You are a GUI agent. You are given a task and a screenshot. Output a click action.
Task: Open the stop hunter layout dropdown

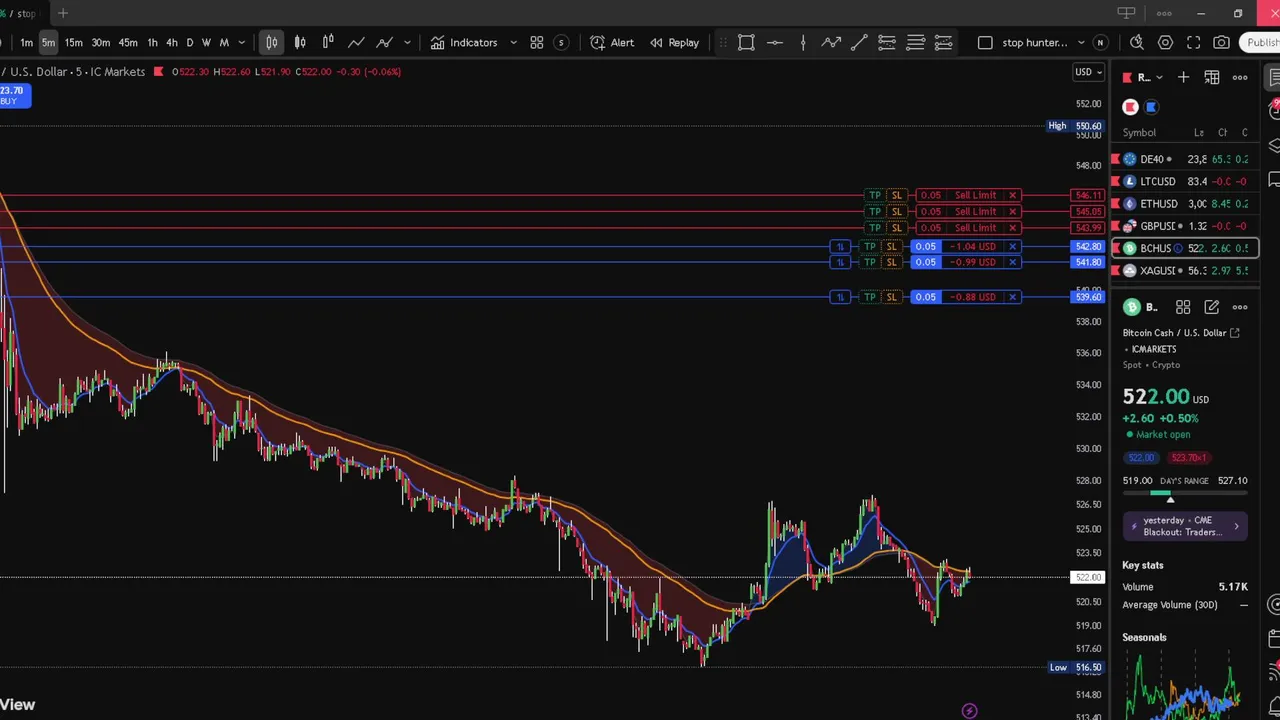1081,42
